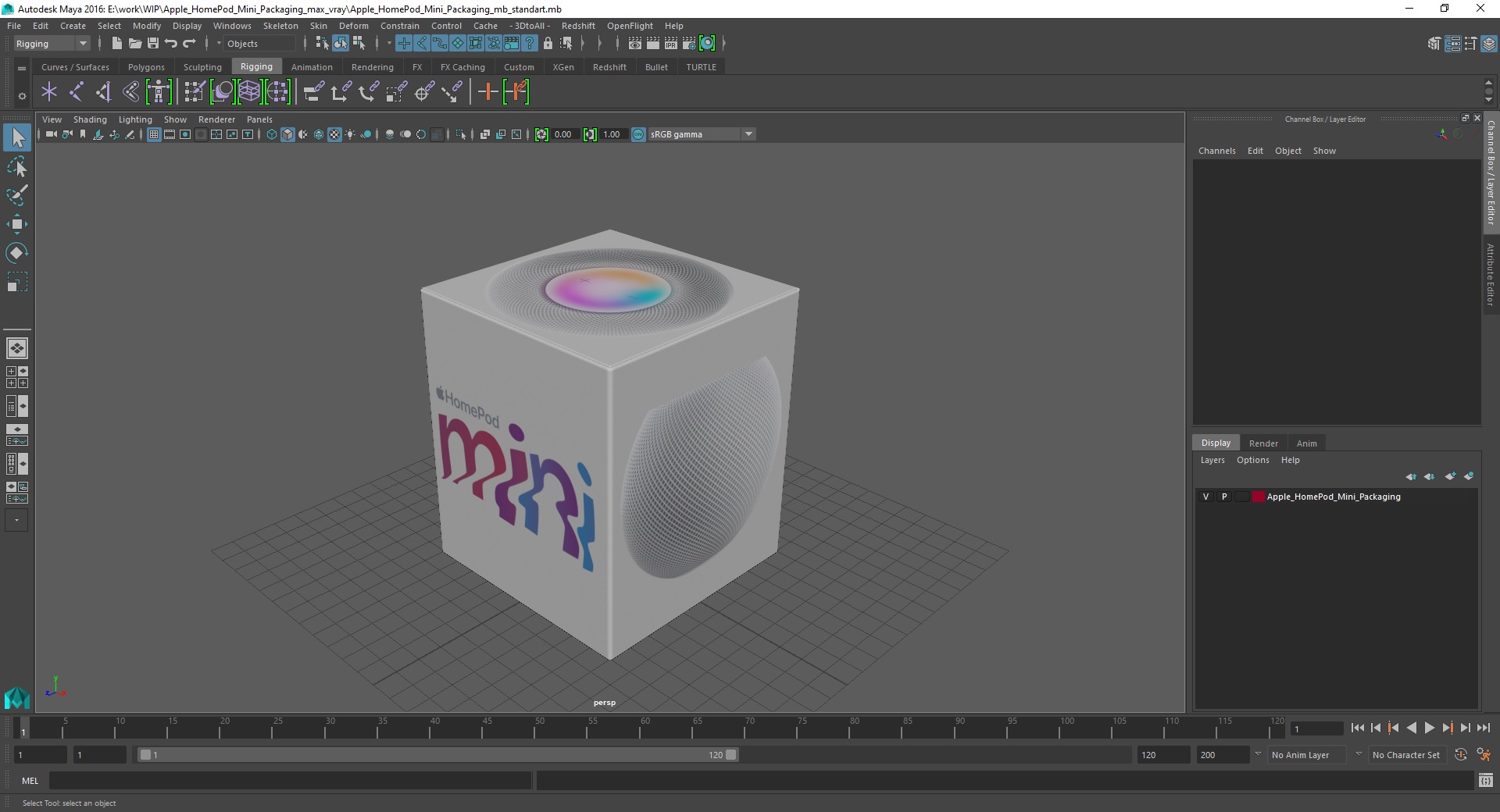
Task: Play animation forwards
Action: click(1429, 728)
